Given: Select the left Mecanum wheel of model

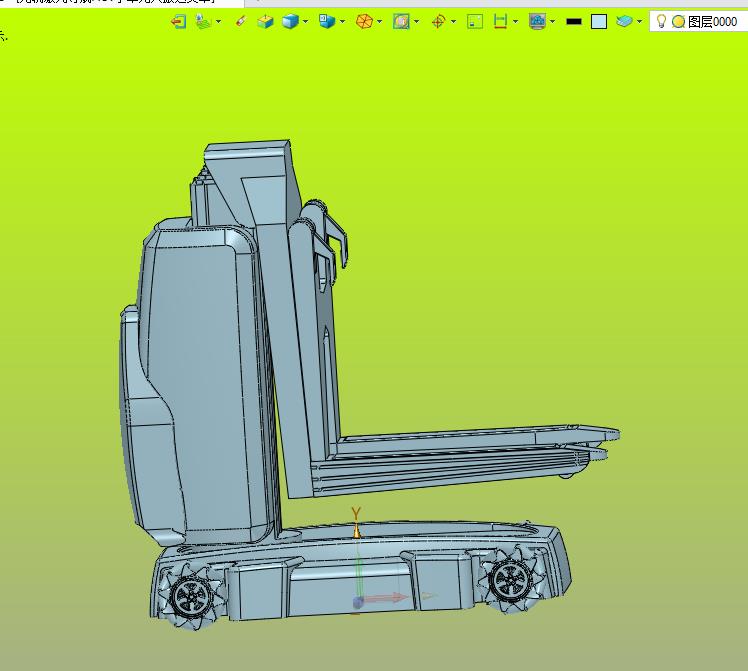Looking at the screenshot, I should [x=191, y=595].
